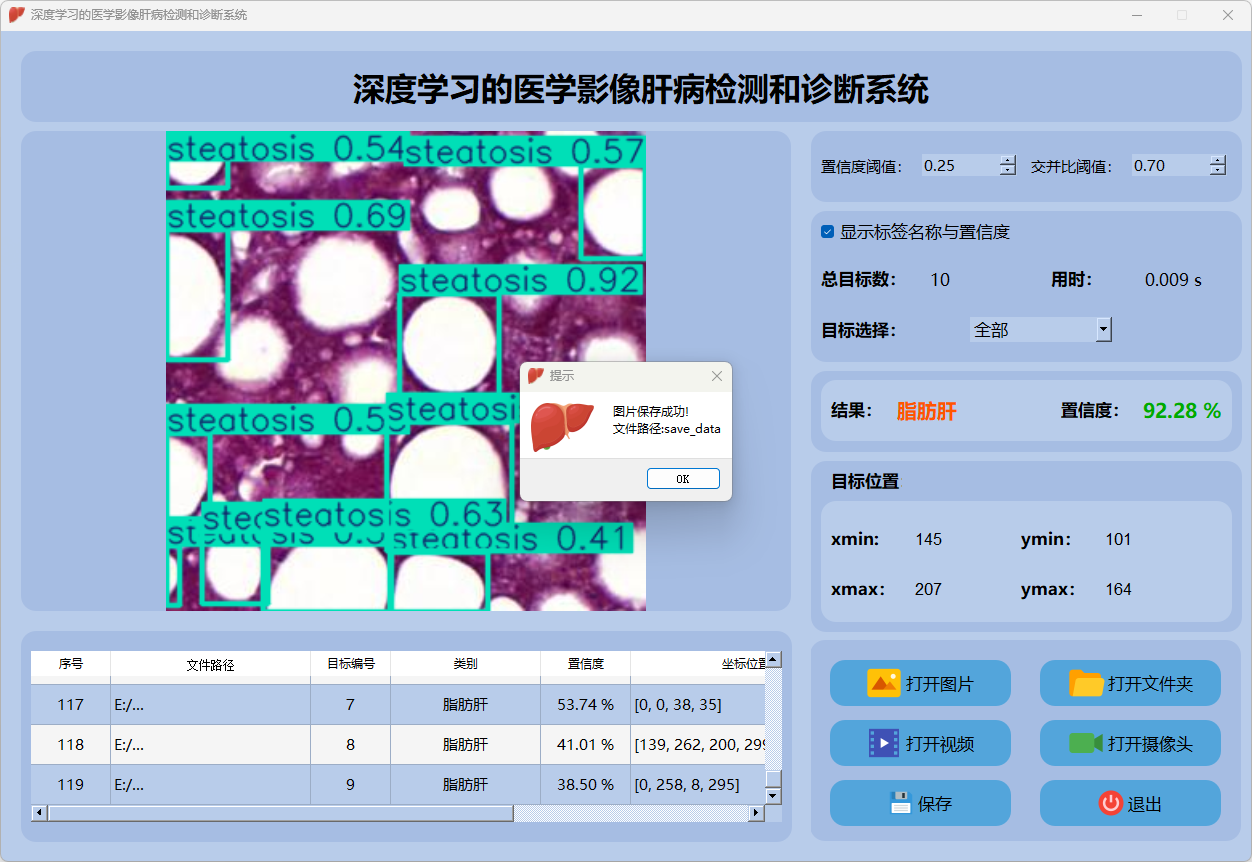Click the horizontal scrollbar right arrow

tap(757, 813)
